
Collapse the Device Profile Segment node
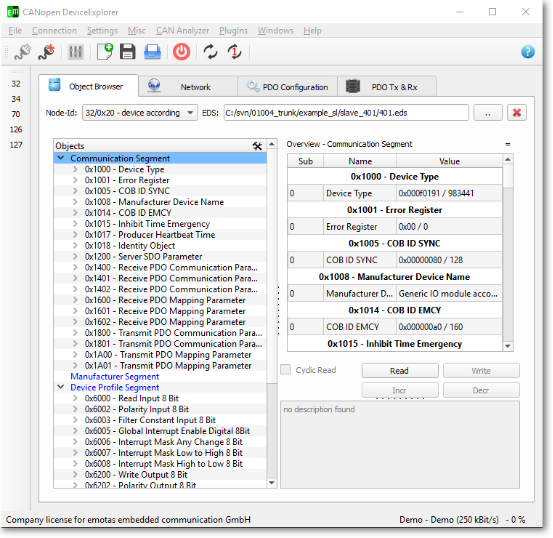61,387
